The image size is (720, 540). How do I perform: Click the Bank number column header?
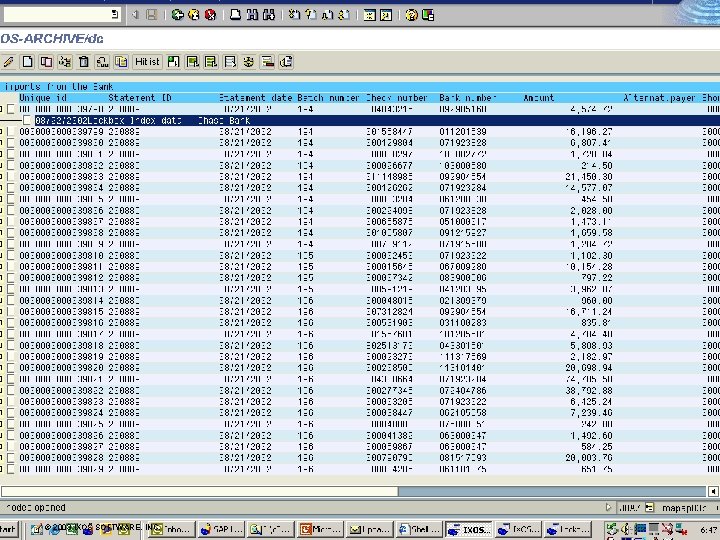pos(468,98)
